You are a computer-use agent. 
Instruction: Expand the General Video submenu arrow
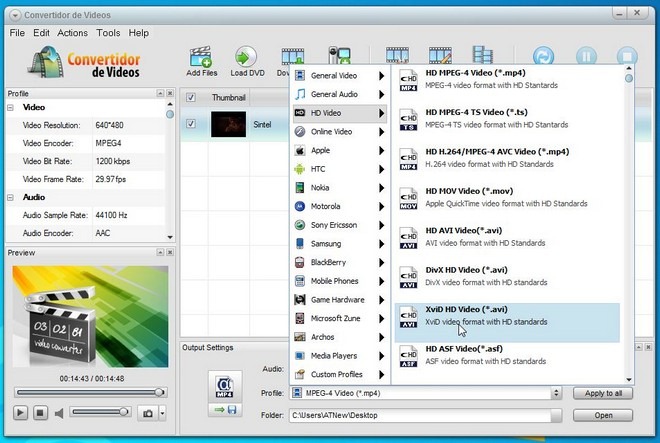pyautogui.click(x=381, y=76)
